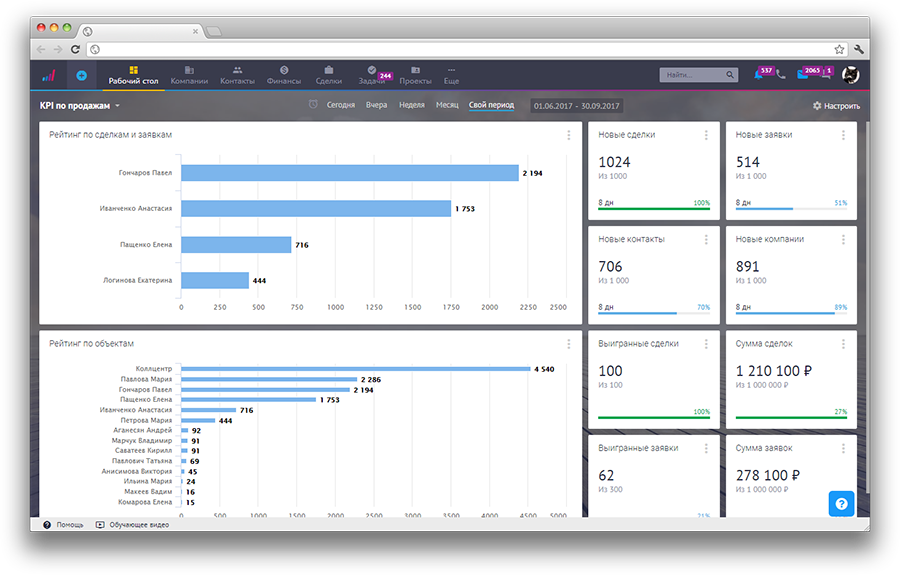Image resolution: width=900 pixels, height=575 pixels.
Task: Switch period filter to Сегодня
Action: (x=340, y=105)
